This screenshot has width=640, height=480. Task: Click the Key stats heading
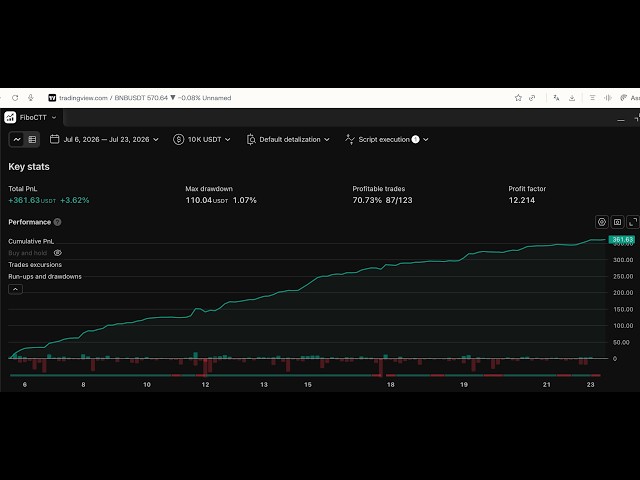[x=29, y=167]
